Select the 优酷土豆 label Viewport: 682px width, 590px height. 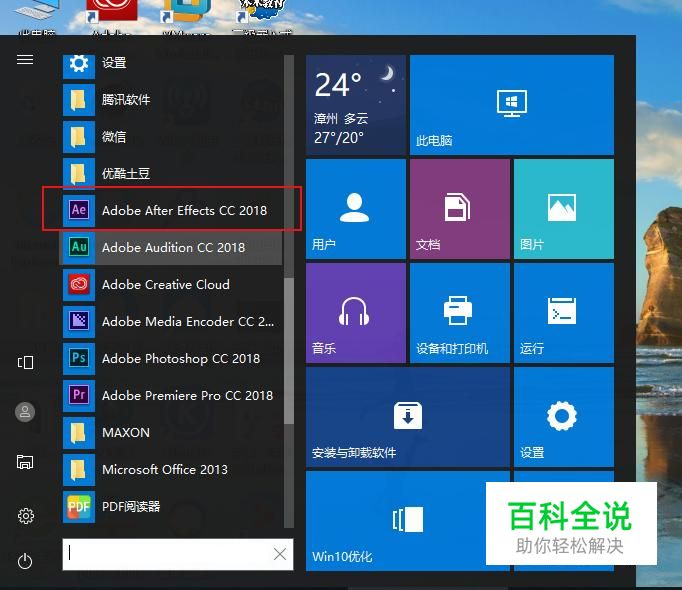pyautogui.click(x=126, y=174)
